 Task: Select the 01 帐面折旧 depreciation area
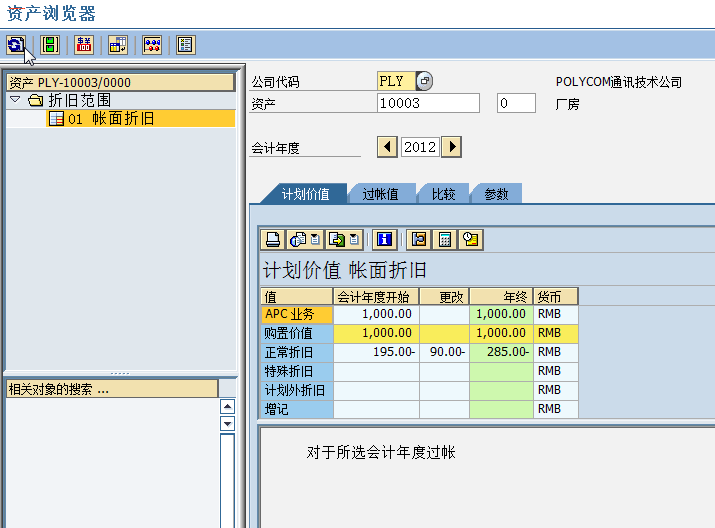(x=141, y=119)
